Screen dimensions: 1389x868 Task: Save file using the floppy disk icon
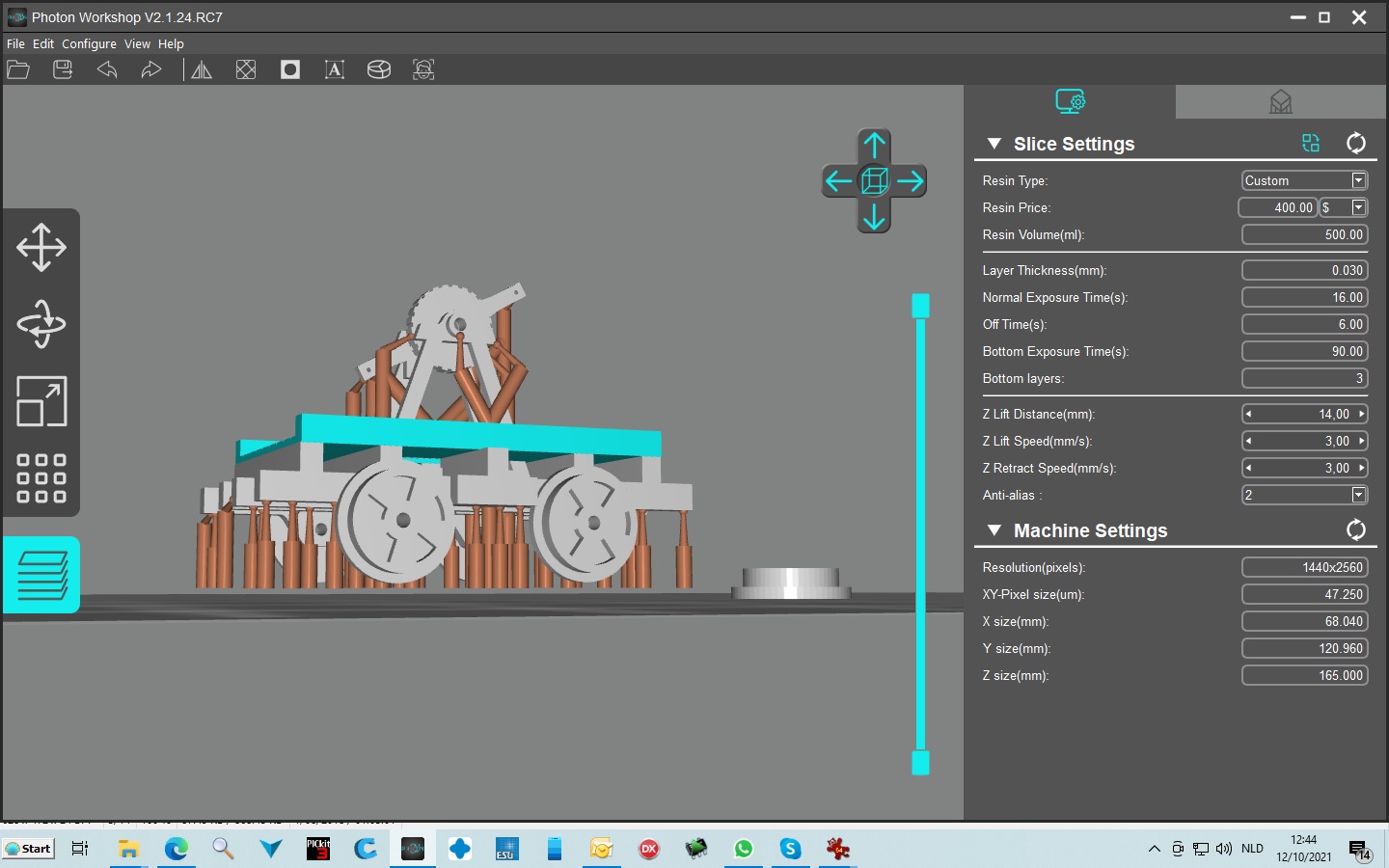(x=63, y=69)
